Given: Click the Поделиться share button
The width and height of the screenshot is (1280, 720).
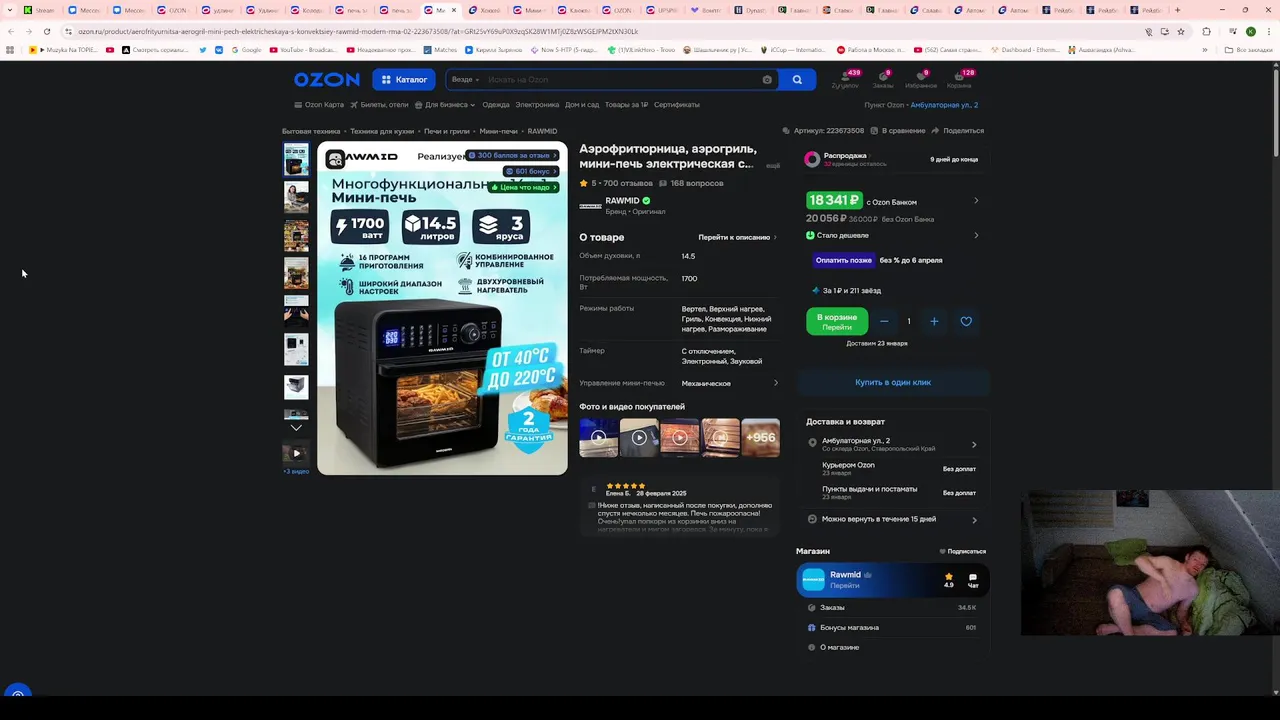Looking at the screenshot, I should pyautogui.click(x=958, y=131).
